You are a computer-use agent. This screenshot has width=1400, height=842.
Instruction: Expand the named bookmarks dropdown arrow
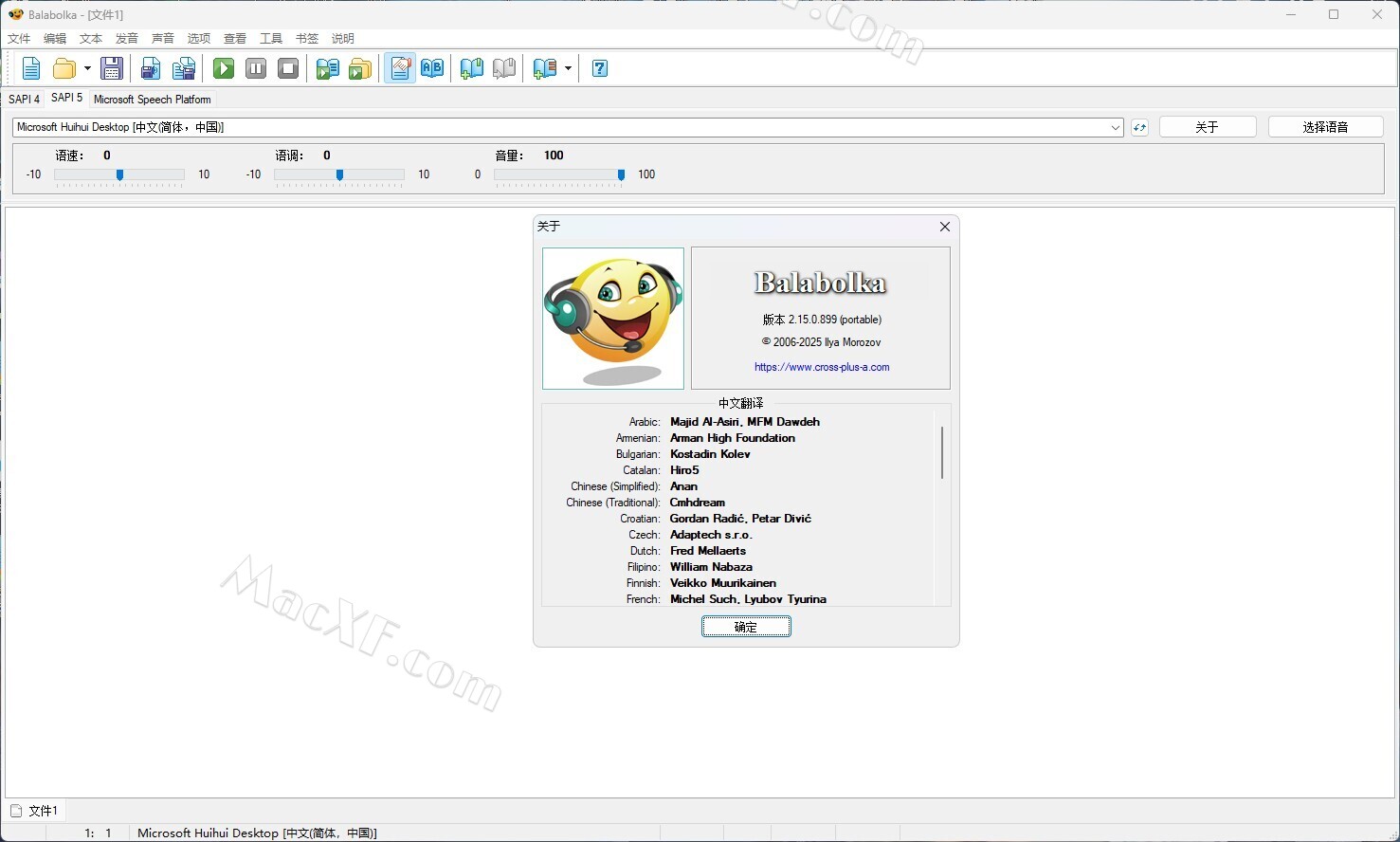point(568,68)
